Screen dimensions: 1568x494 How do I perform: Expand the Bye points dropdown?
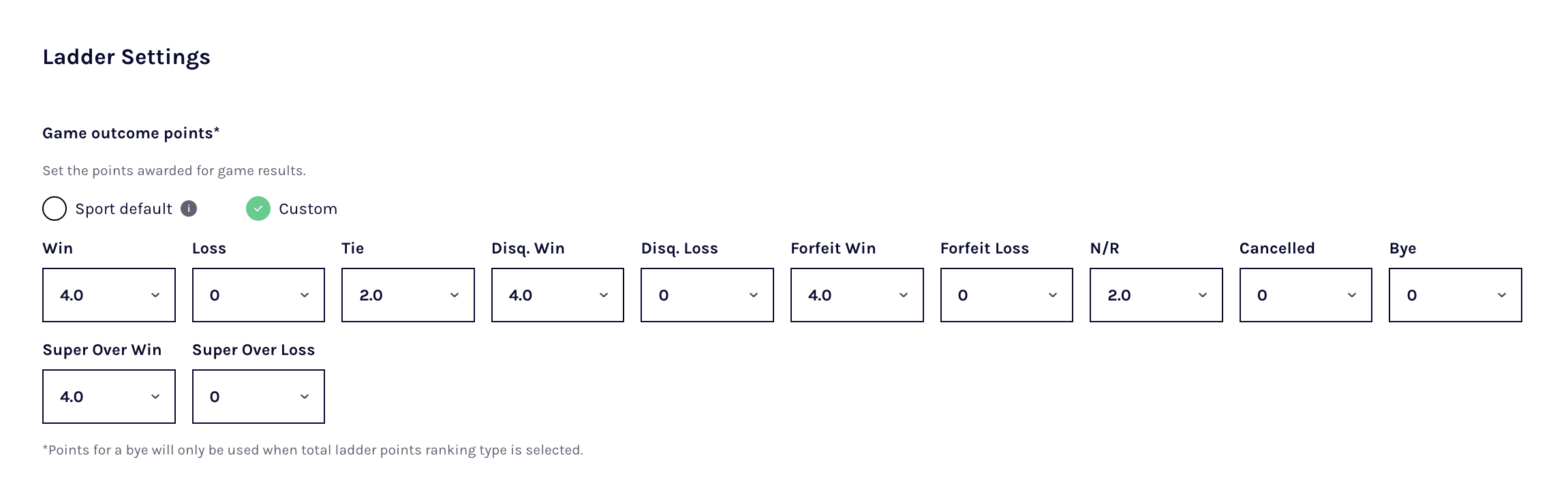[x=1455, y=295]
